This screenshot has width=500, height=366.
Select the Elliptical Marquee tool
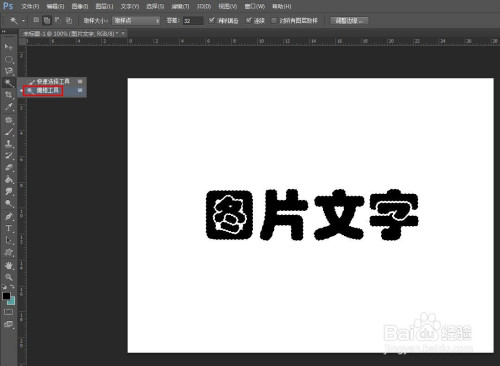point(9,59)
